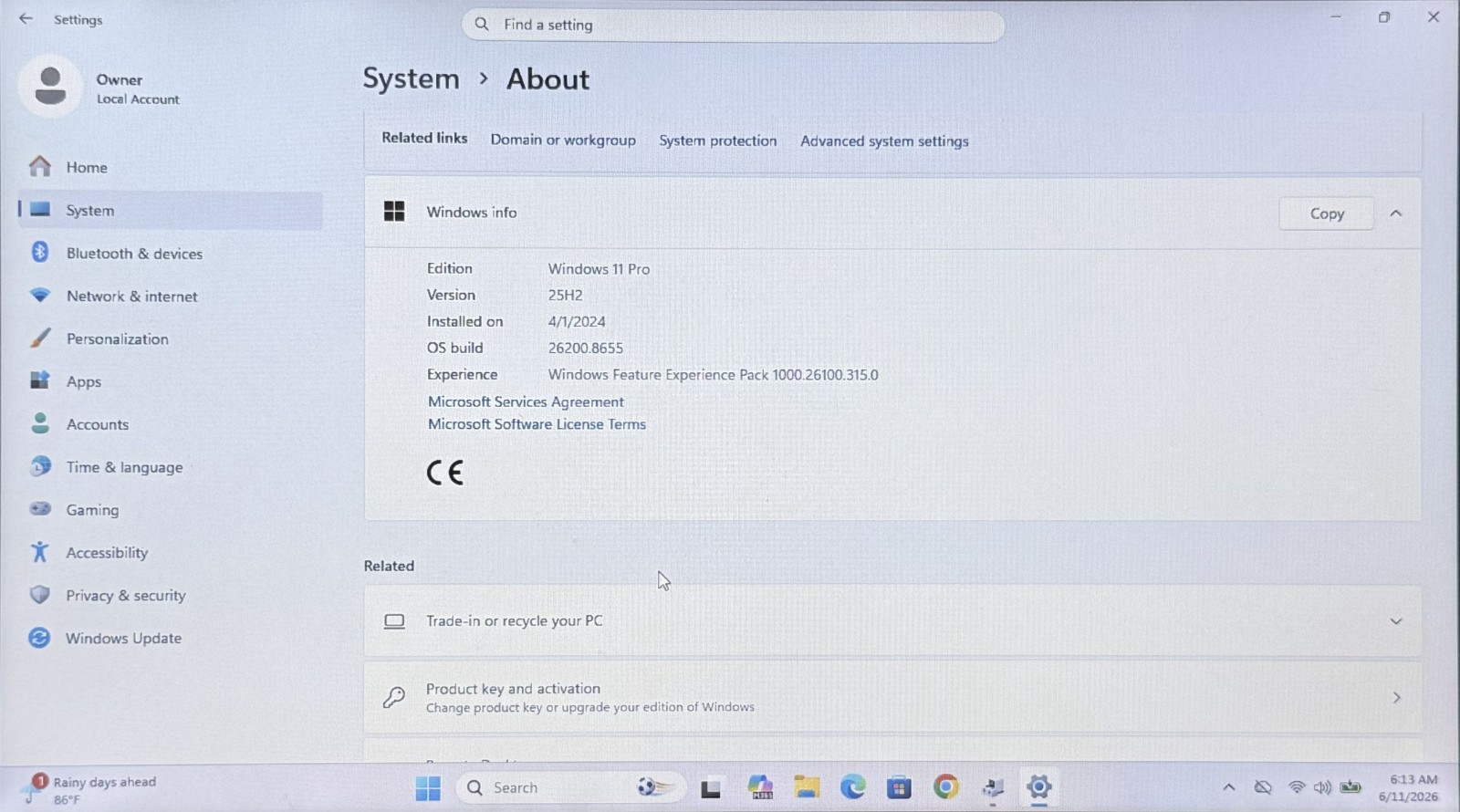
Task: Copy the Windows info details
Action: pyautogui.click(x=1327, y=213)
